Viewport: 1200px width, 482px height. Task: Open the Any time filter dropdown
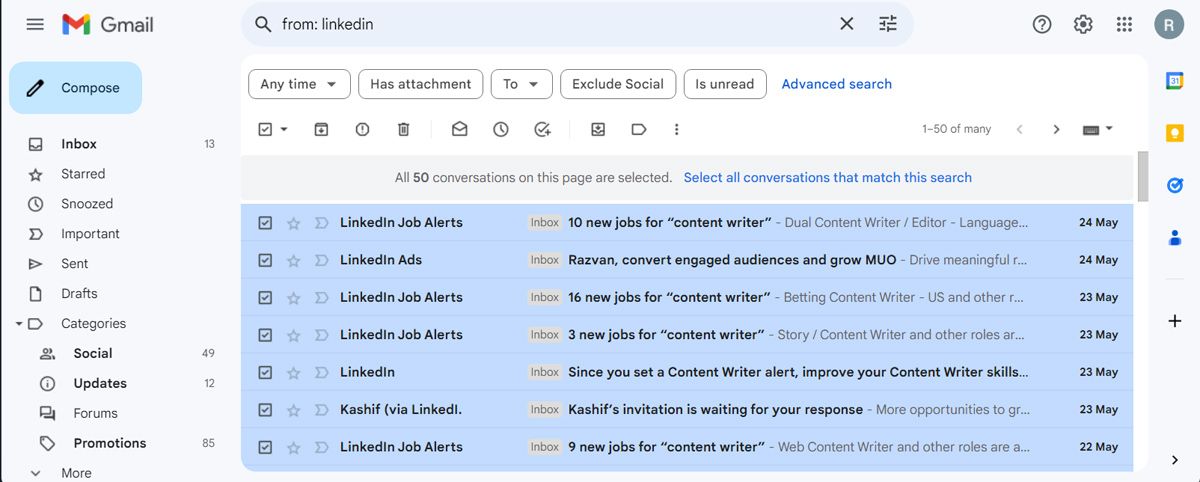(x=298, y=84)
